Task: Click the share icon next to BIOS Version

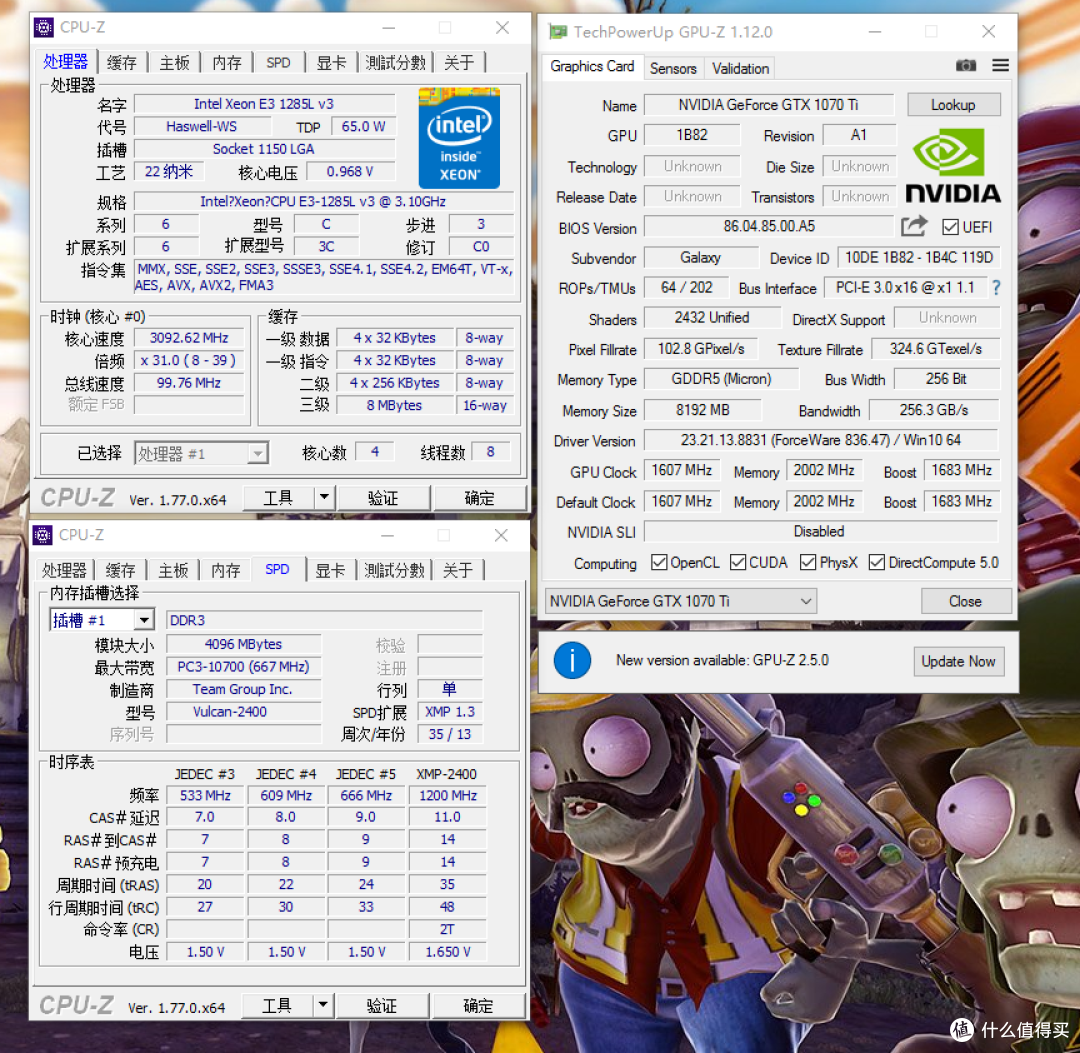Action: coord(913,227)
